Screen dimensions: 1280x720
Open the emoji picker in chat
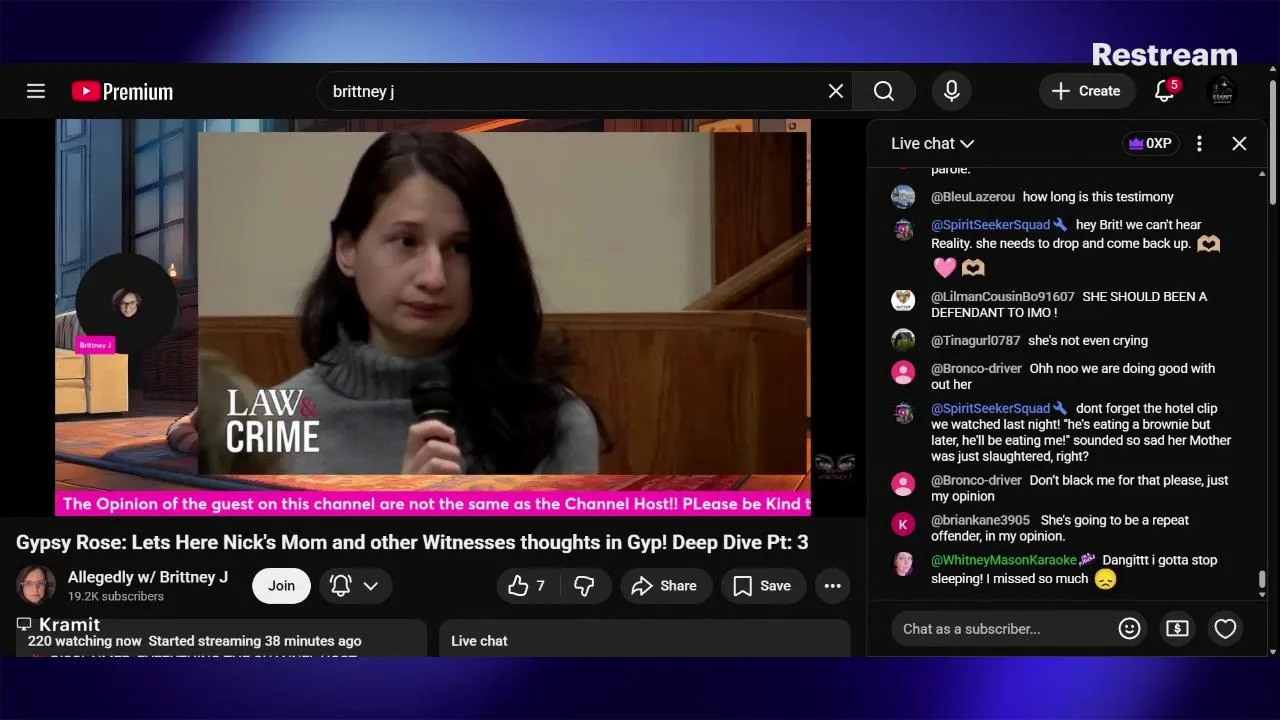click(x=1129, y=628)
